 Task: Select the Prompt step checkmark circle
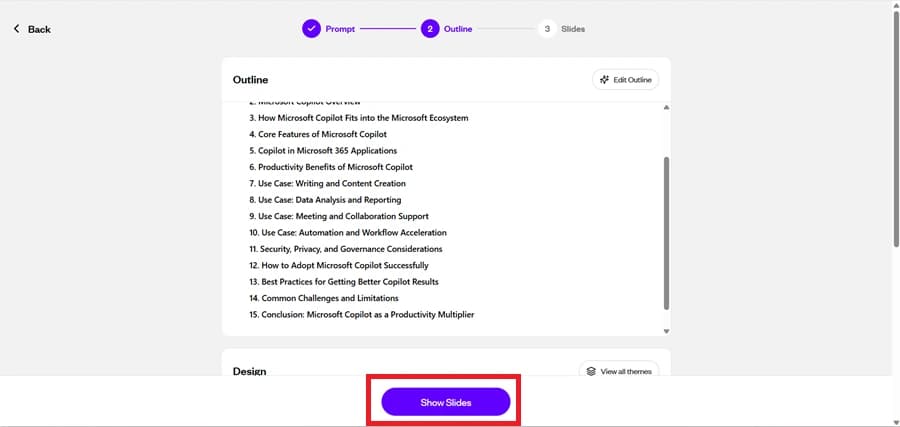click(311, 29)
